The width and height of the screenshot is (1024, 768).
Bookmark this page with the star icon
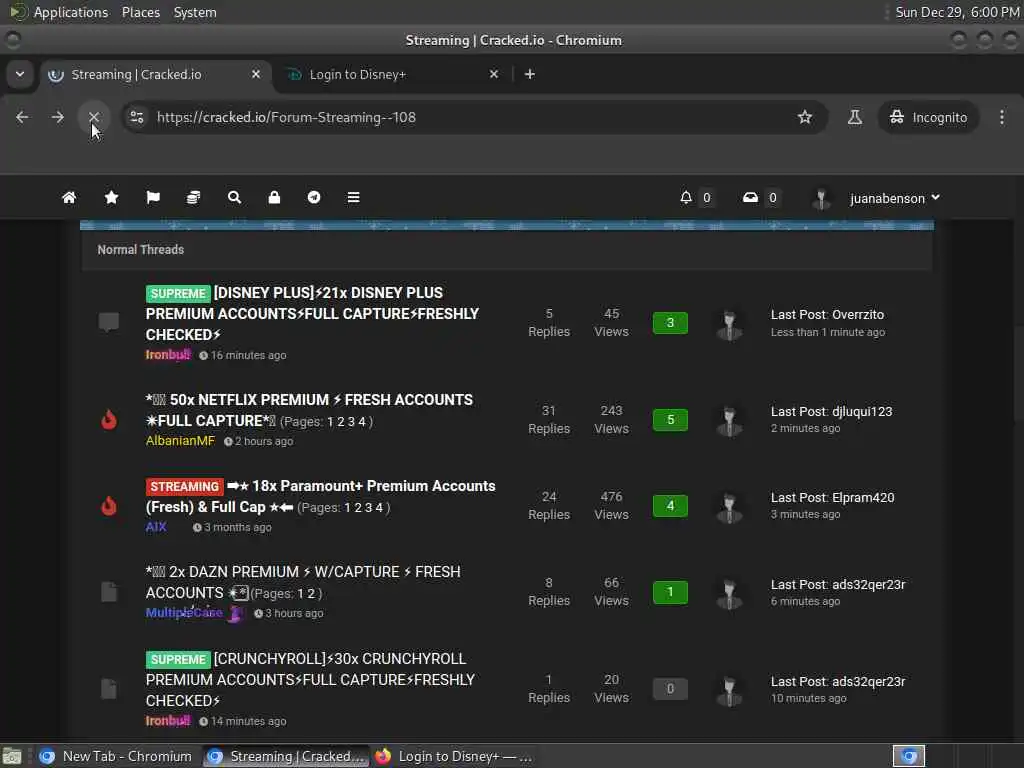click(x=805, y=117)
